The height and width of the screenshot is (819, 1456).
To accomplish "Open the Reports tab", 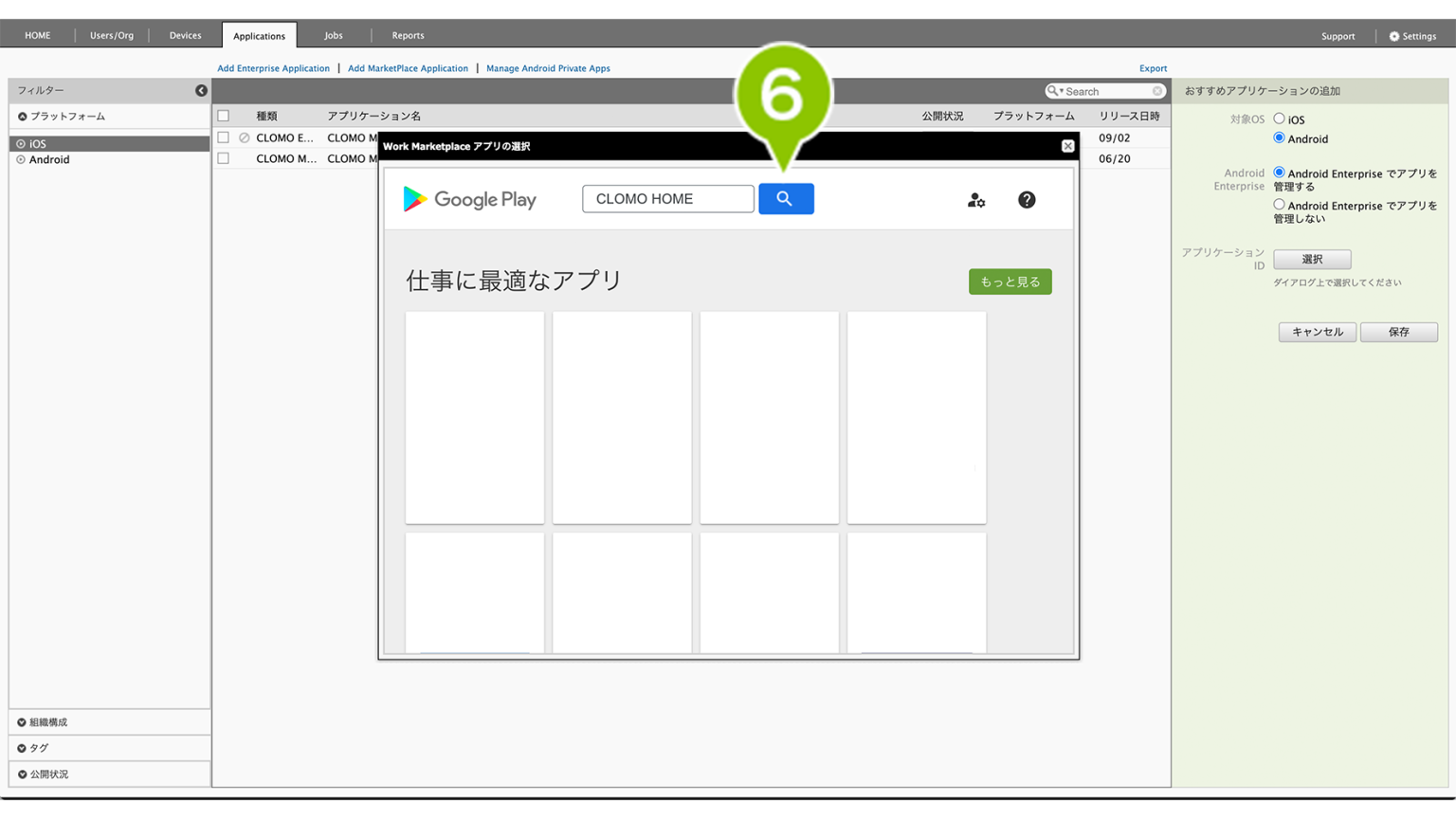I will pos(408,36).
